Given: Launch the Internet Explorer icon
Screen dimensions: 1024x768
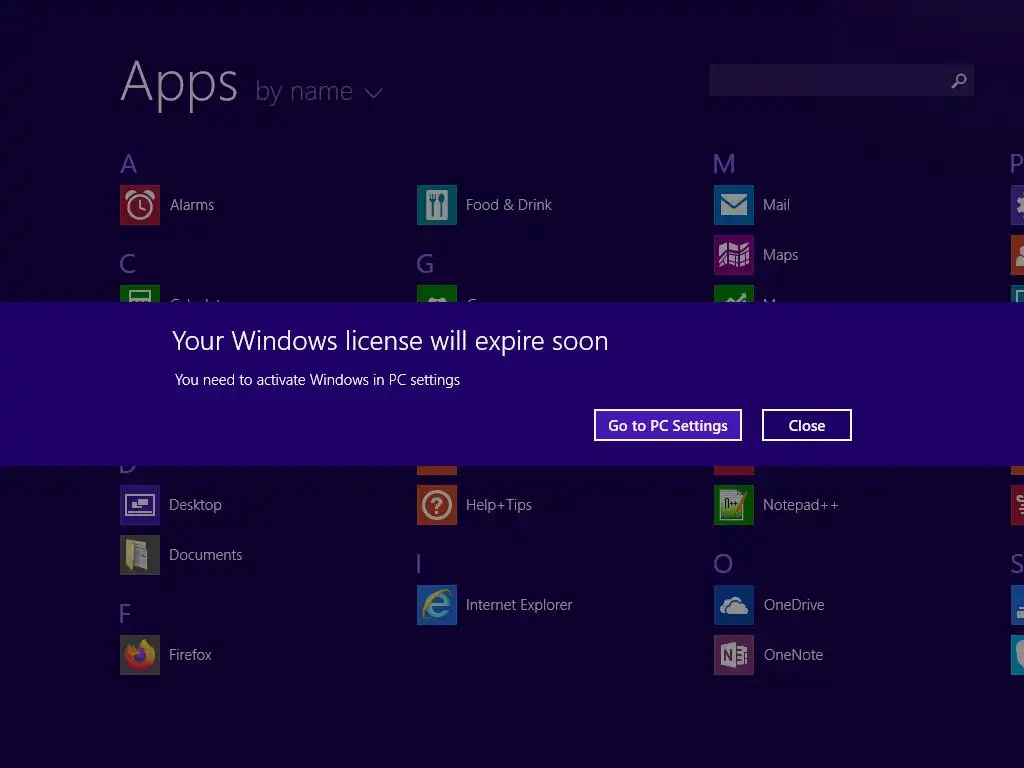Looking at the screenshot, I should click(437, 605).
